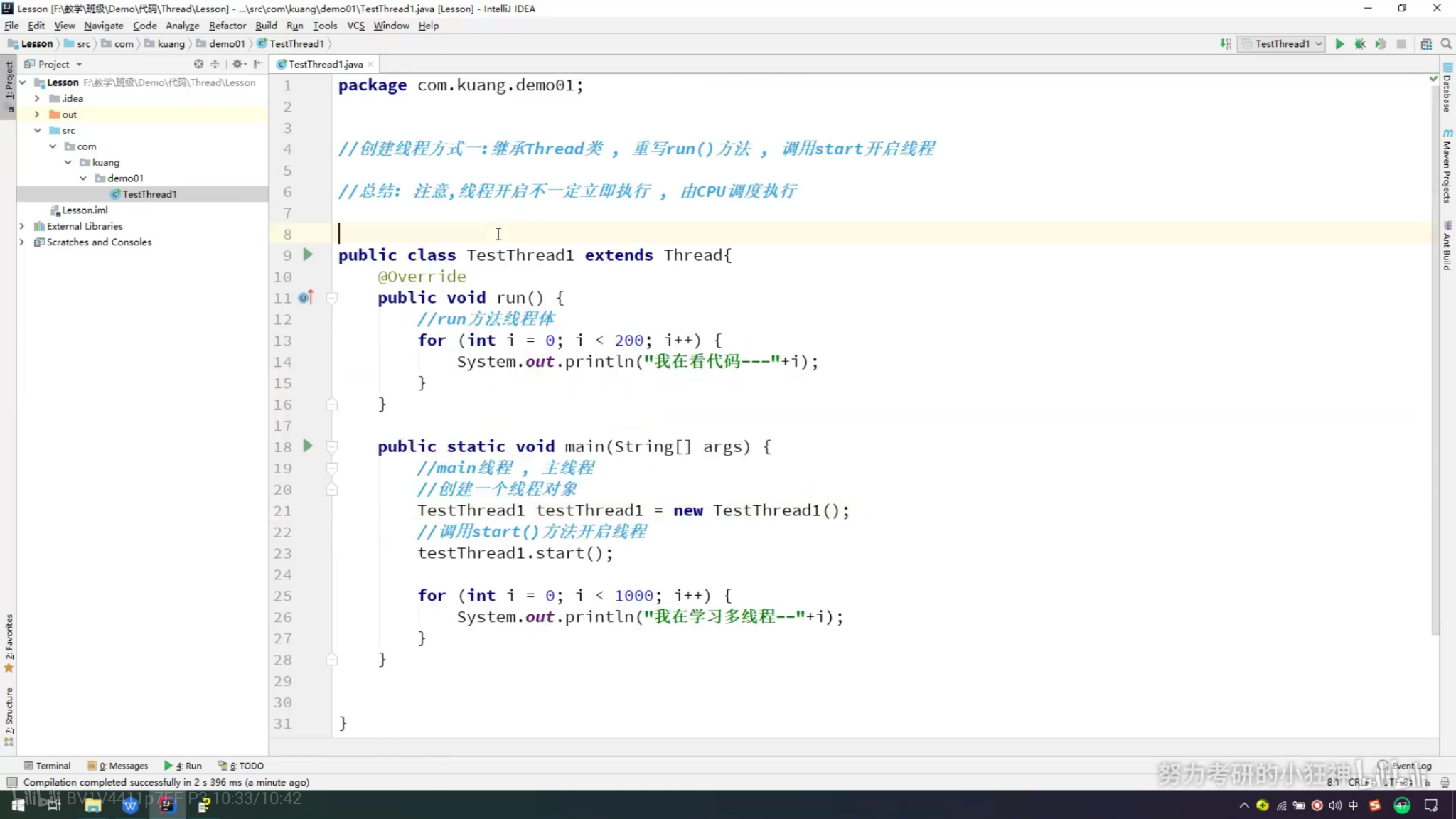Start debugging with the bug icon
Viewport: 1456px width, 819px height.
click(1360, 44)
